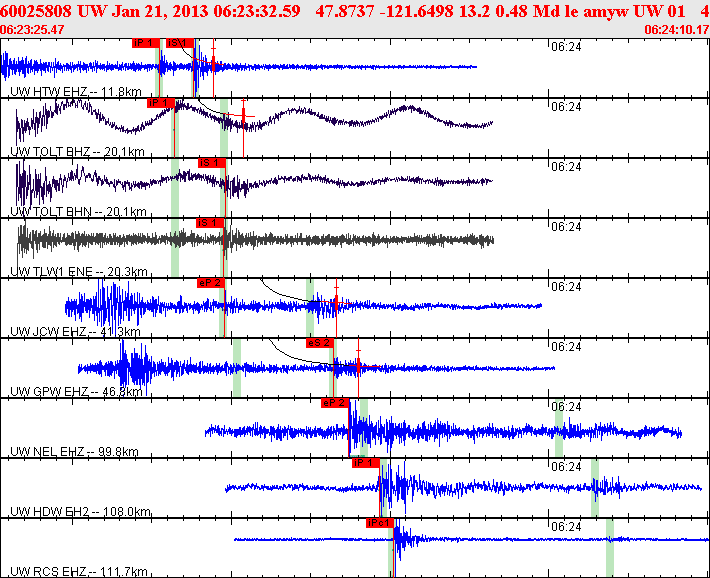This screenshot has width=710, height=578.
Task: Select the 06:24 time label on TOLT BHN trace
Action: pyautogui.click(x=566, y=167)
